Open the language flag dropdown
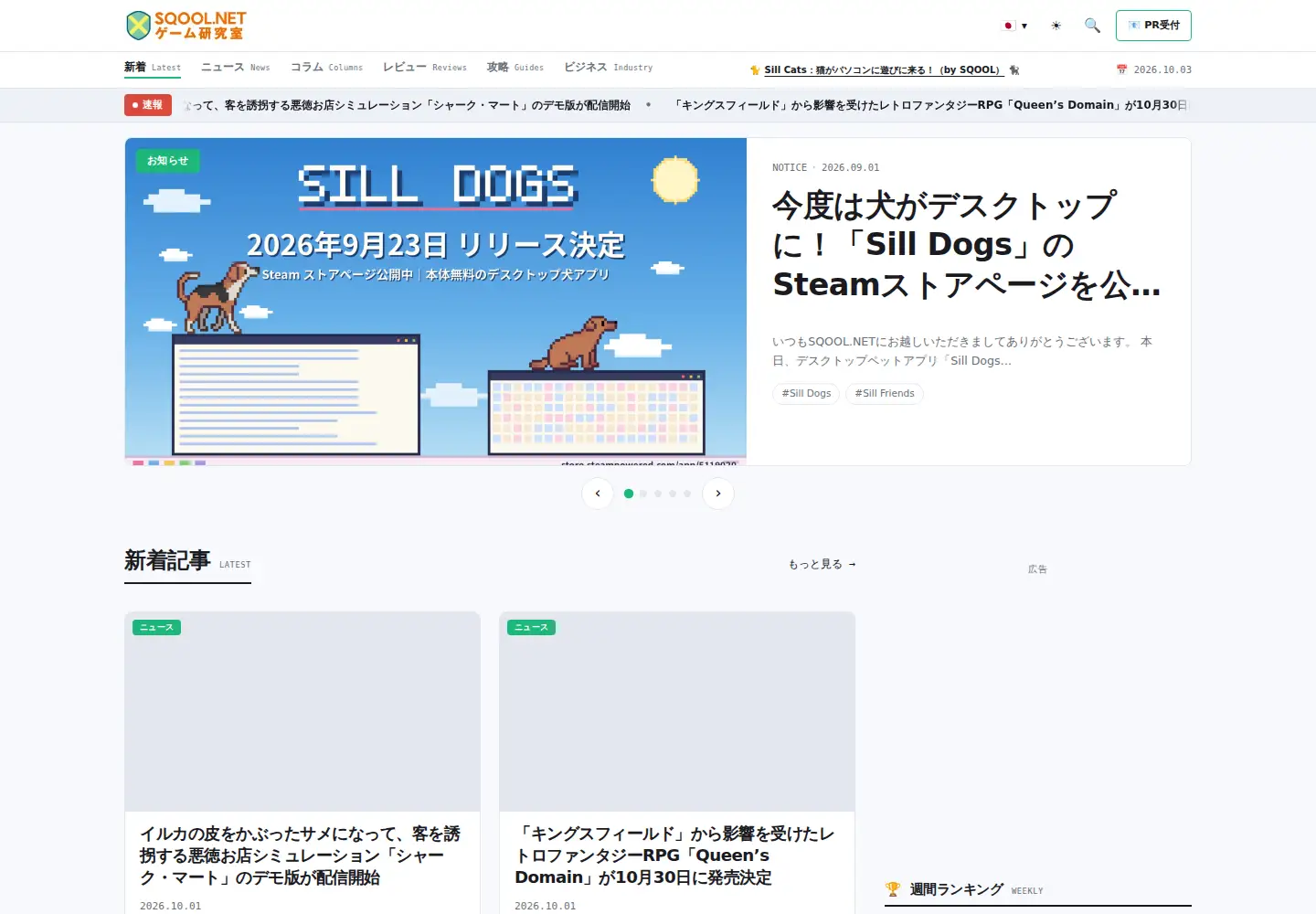 click(x=1015, y=26)
